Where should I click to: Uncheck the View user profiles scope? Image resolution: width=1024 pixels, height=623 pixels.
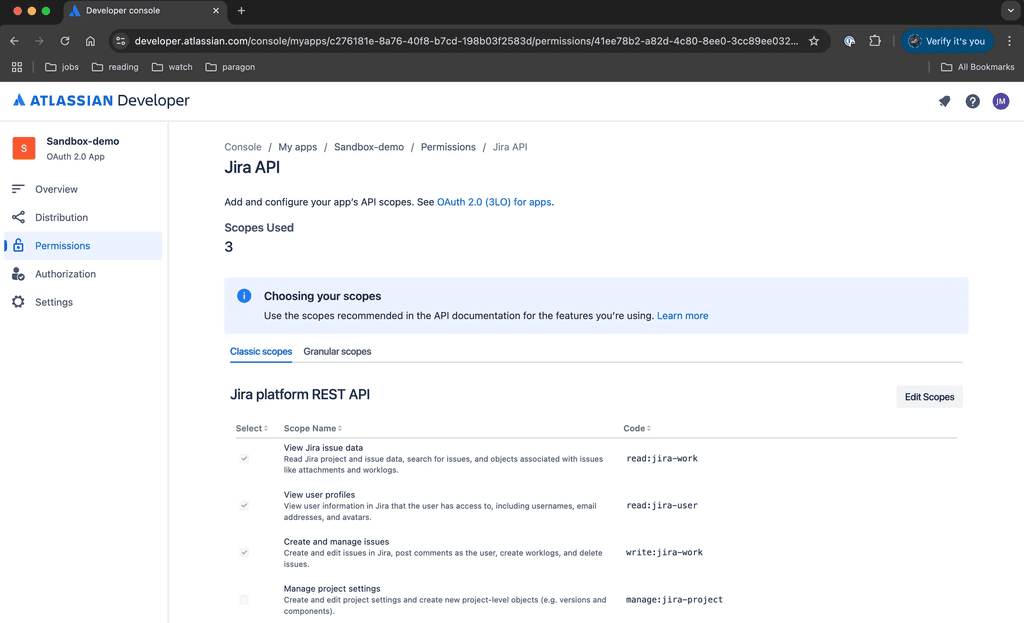pos(244,505)
